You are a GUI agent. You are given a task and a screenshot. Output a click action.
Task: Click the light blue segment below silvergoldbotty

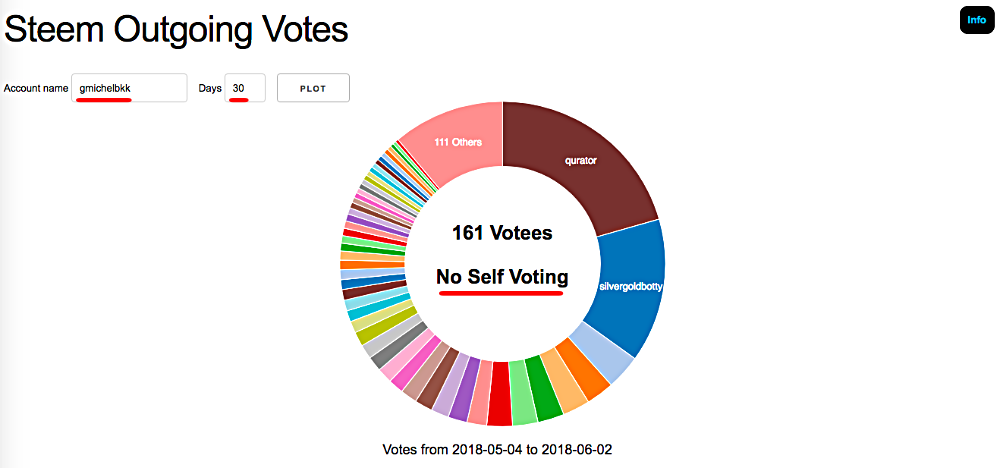pos(602,353)
